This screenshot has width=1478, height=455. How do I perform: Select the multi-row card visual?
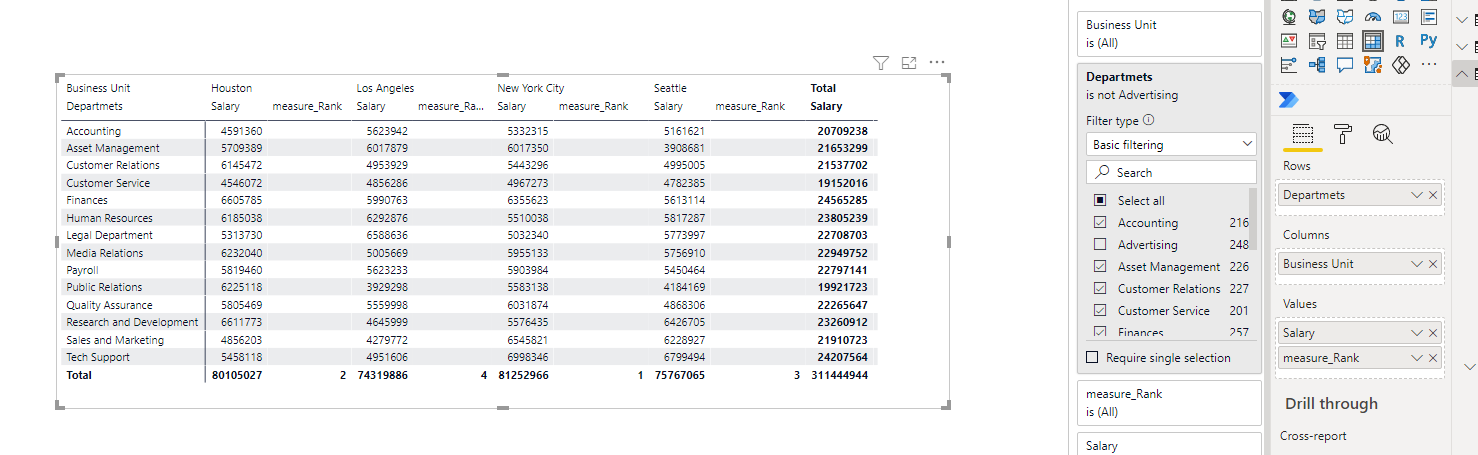point(1429,16)
